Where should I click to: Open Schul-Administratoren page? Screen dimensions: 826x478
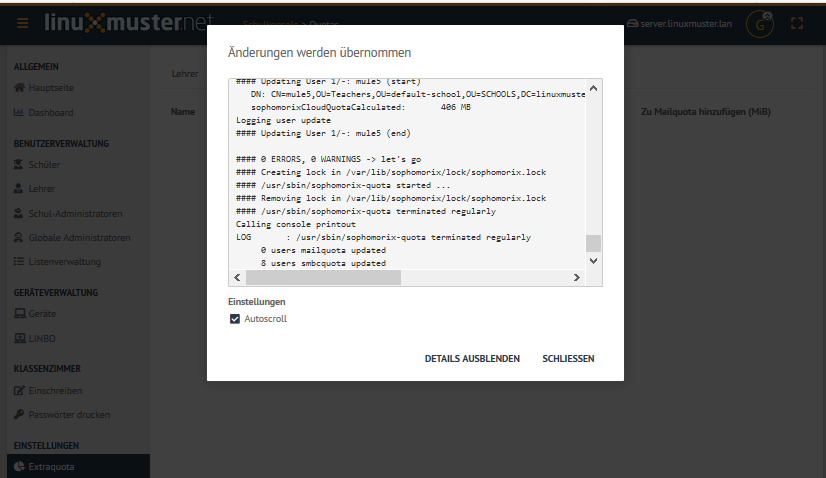click(75, 213)
